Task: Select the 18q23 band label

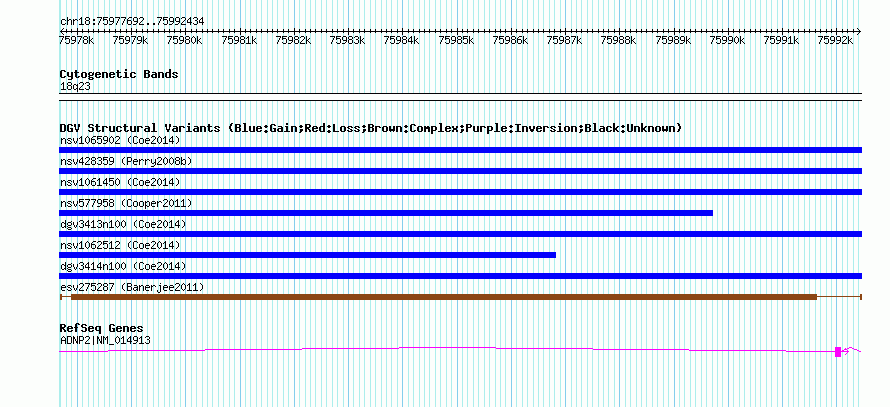Action: click(75, 87)
